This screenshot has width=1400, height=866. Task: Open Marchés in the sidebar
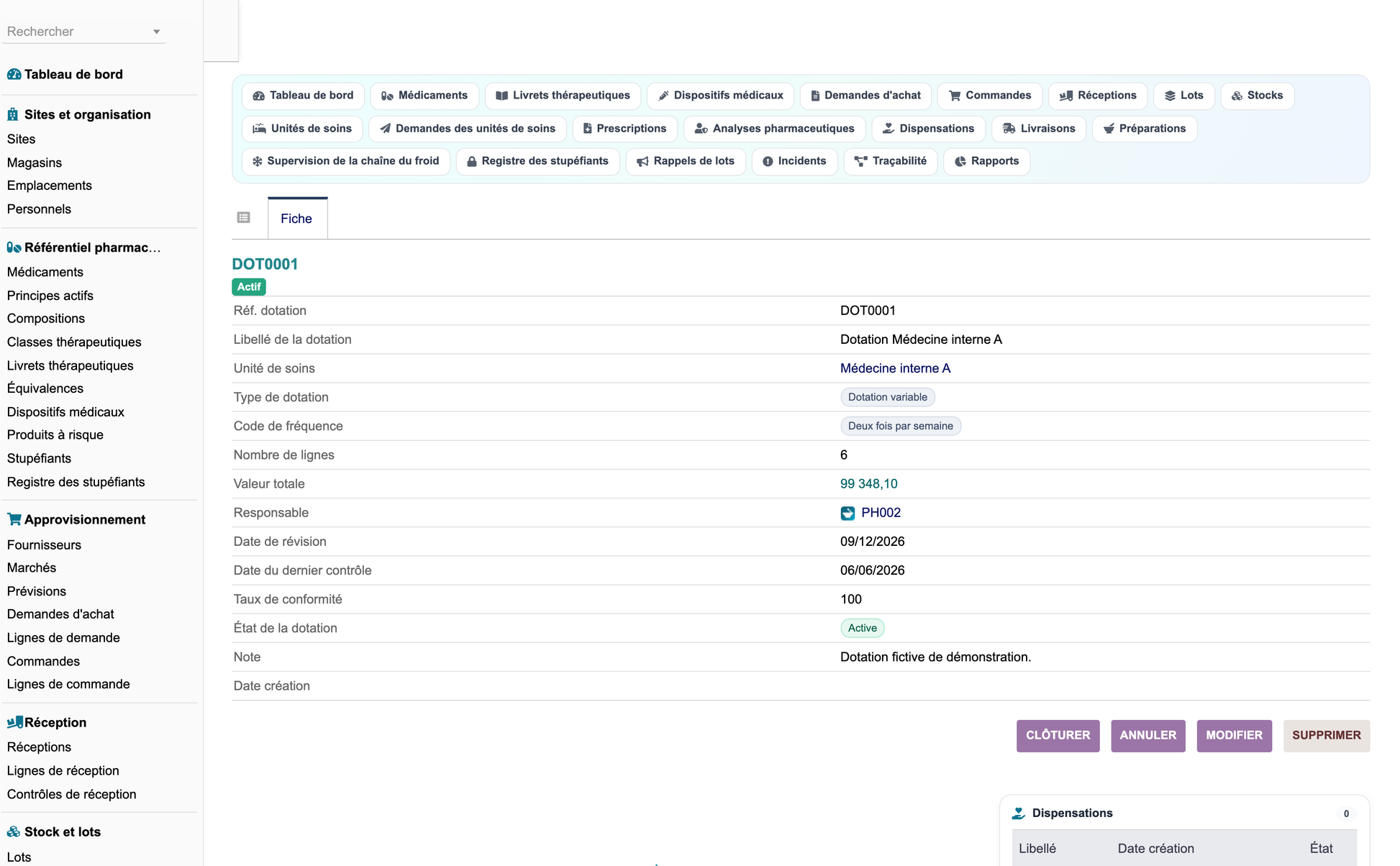[32, 568]
